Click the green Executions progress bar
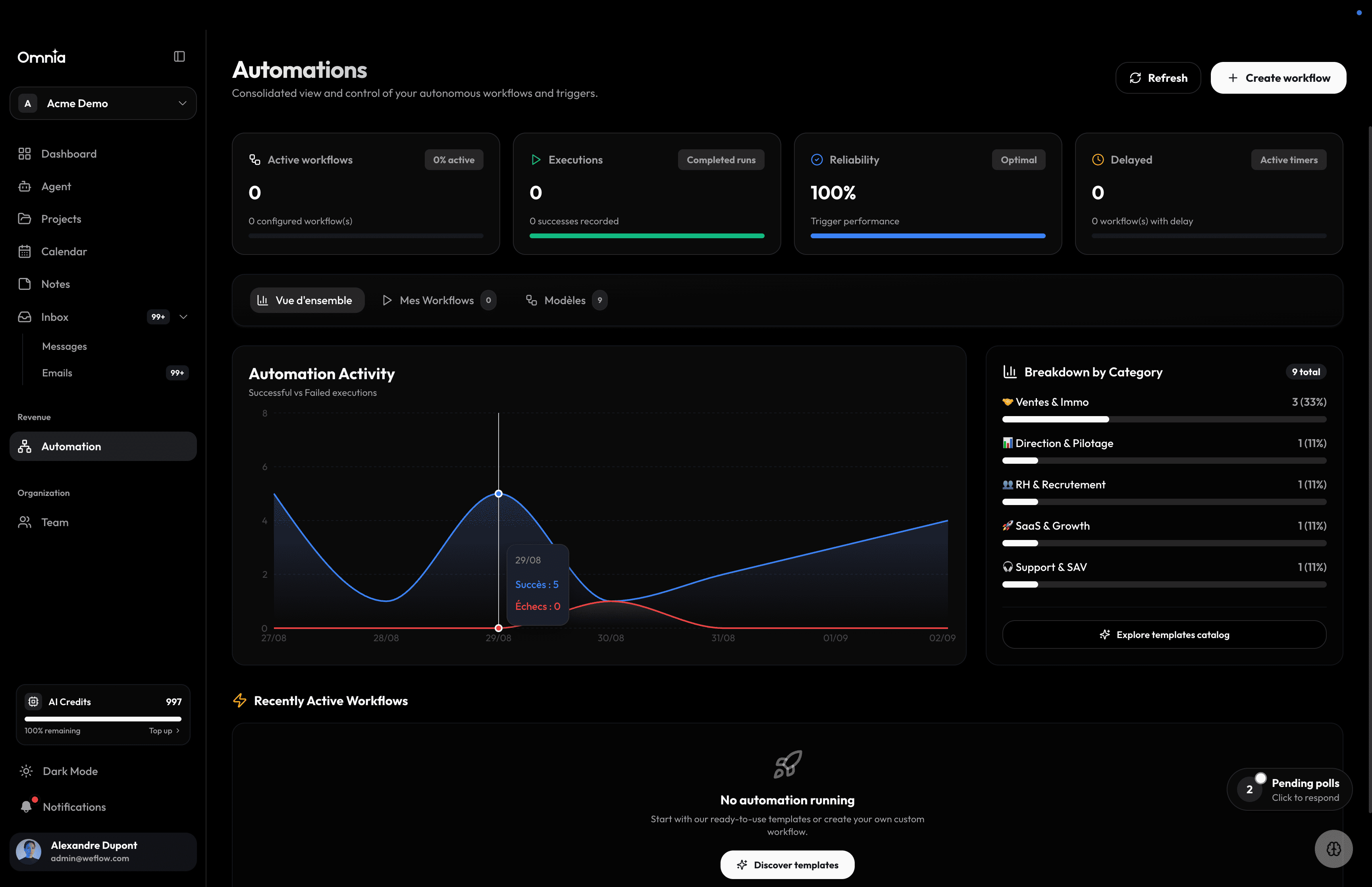The height and width of the screenshot is (887, 1372). point(647,235)
